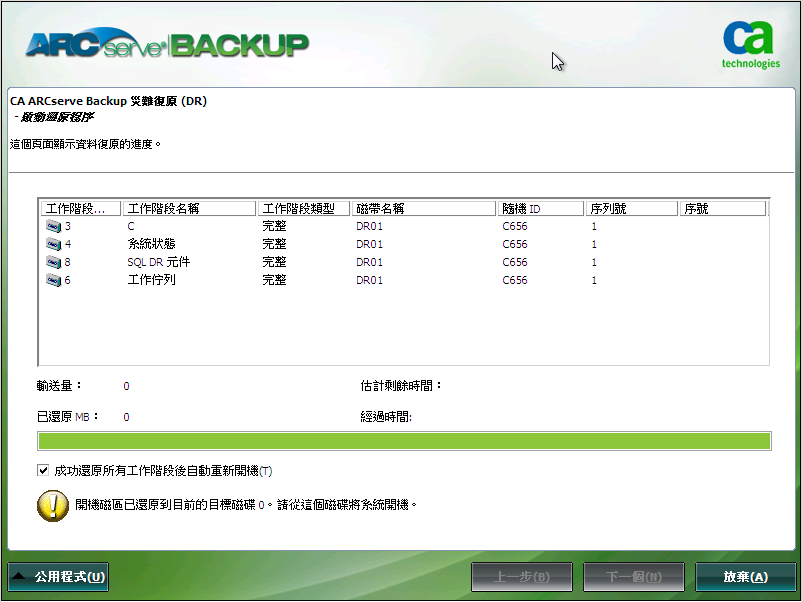803x602 pixels.
Task: Click the 放棄(A) abort button
Action: coord(745,577)
